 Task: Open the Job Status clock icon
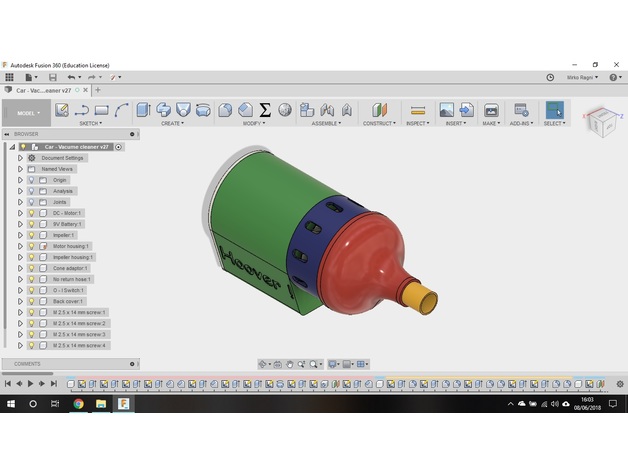550,77
